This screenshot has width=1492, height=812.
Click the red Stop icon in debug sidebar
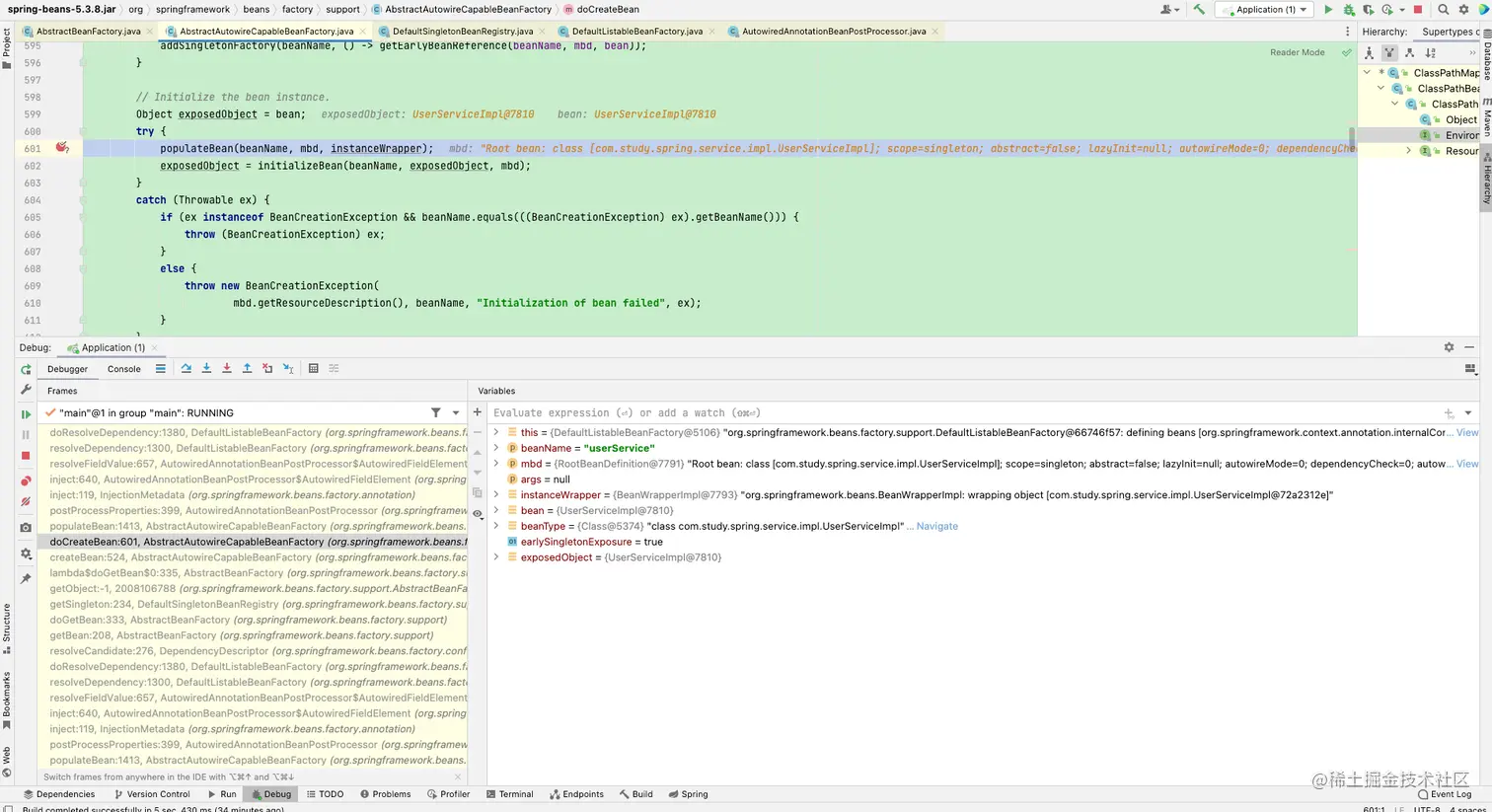click(27, 456)
